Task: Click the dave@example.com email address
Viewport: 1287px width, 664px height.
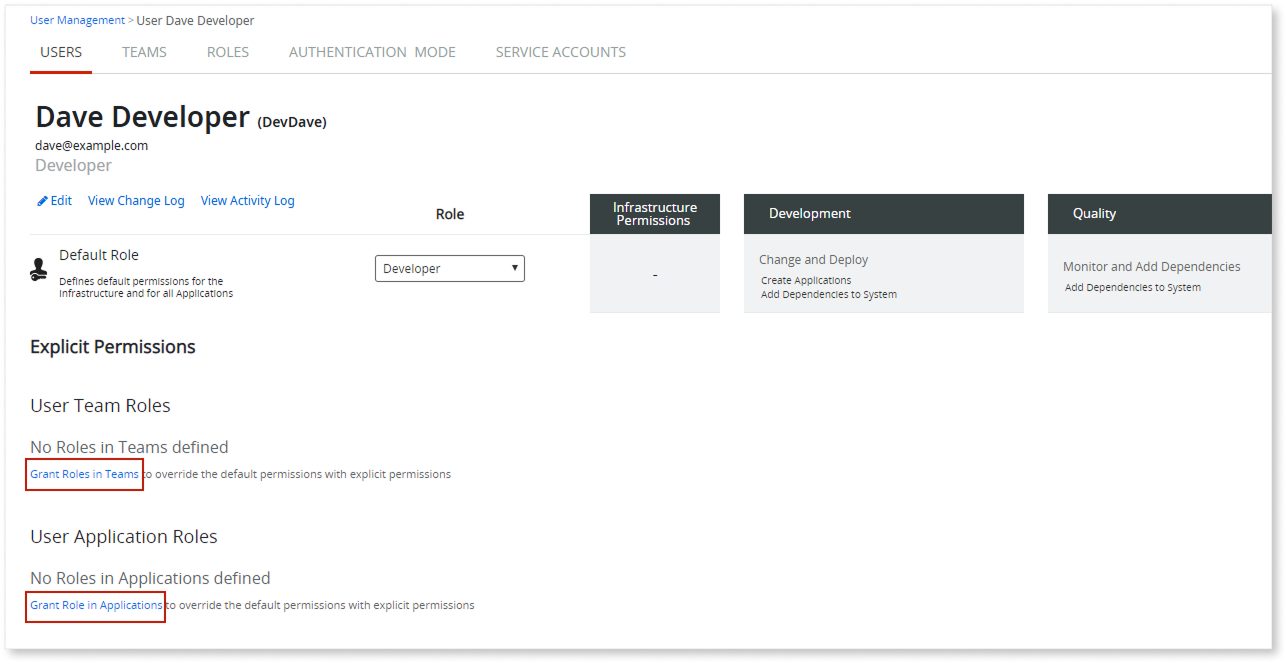Action: pyautogui.click(x=91, y=144)
